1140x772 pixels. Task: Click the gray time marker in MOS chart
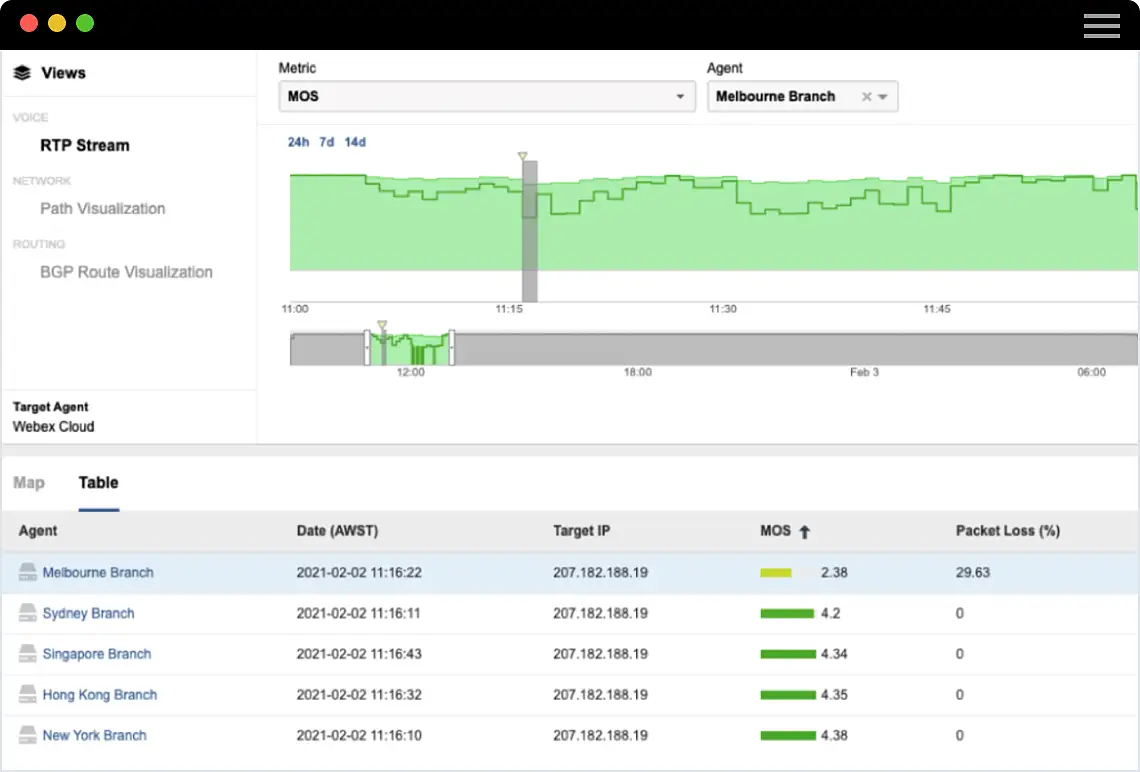(530, 230)
